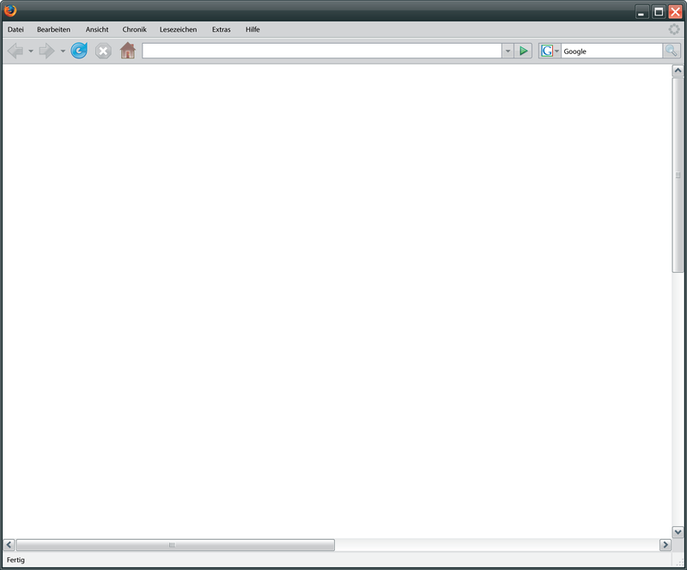687x570 pixels.
Task: Maximize the browser window
Action: click(659, 12)
